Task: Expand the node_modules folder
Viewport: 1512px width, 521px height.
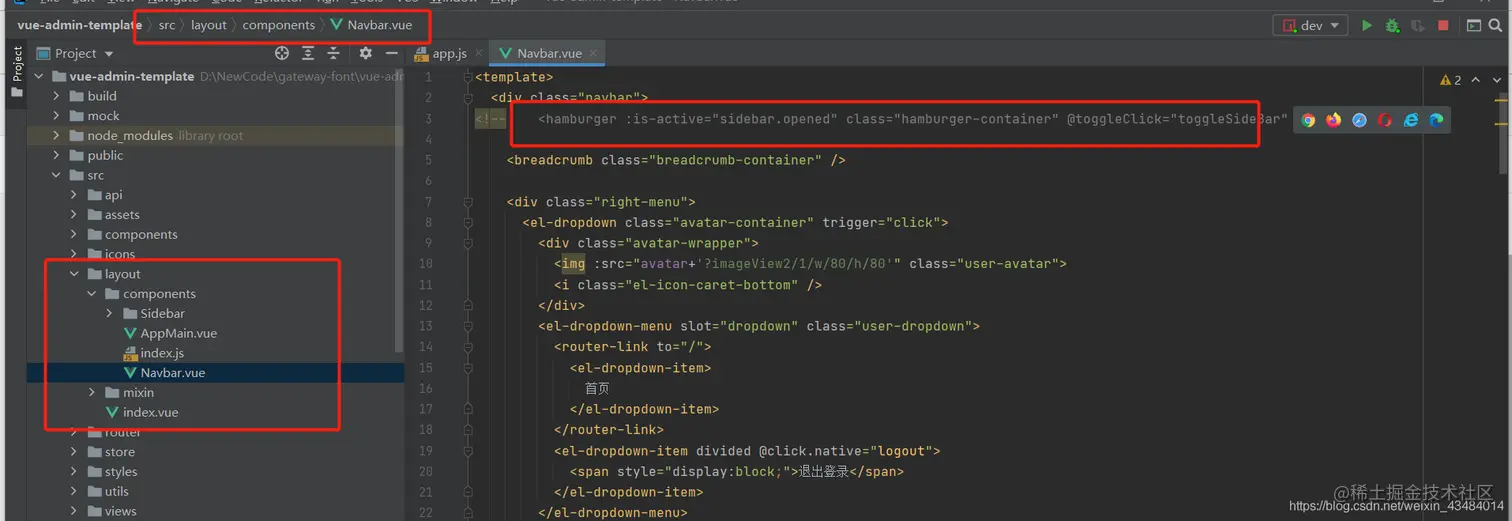Action: coord(57,135)
